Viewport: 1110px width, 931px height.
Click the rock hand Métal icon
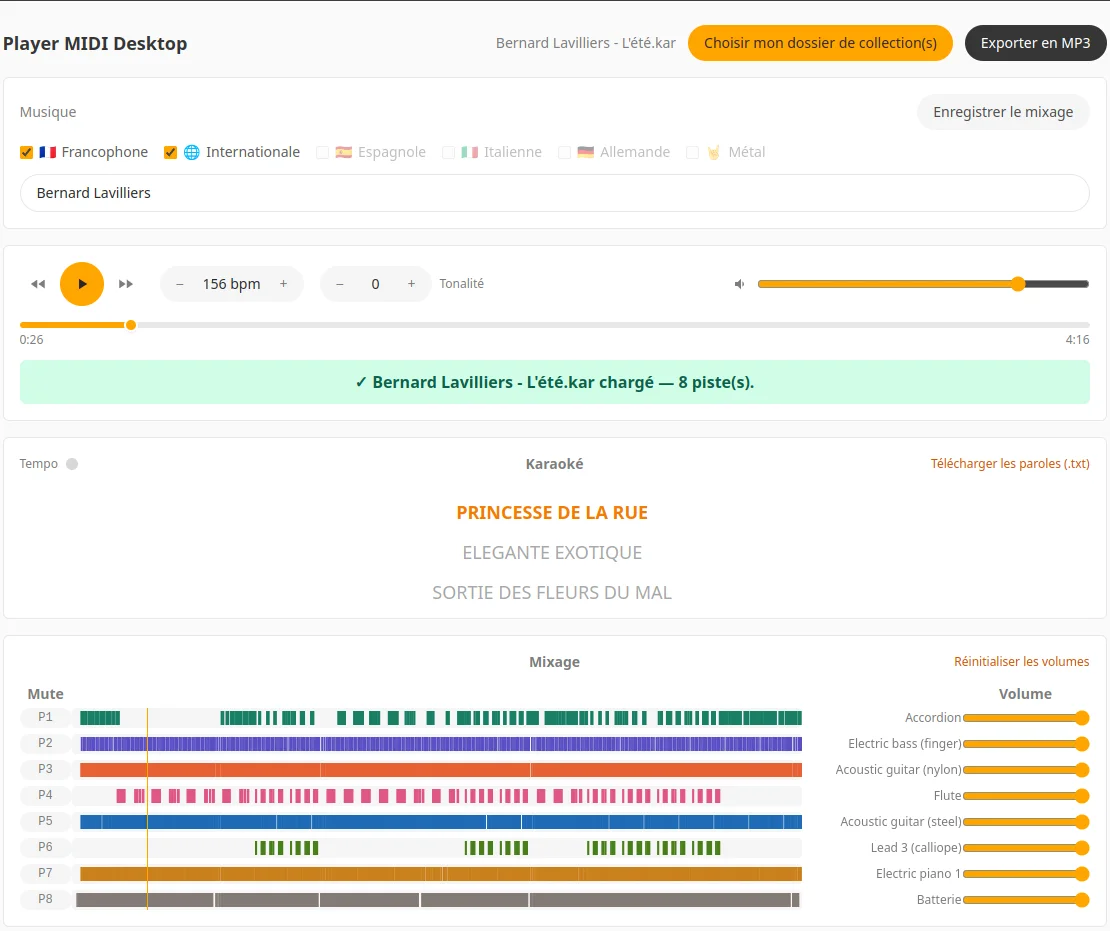(714, 152)
